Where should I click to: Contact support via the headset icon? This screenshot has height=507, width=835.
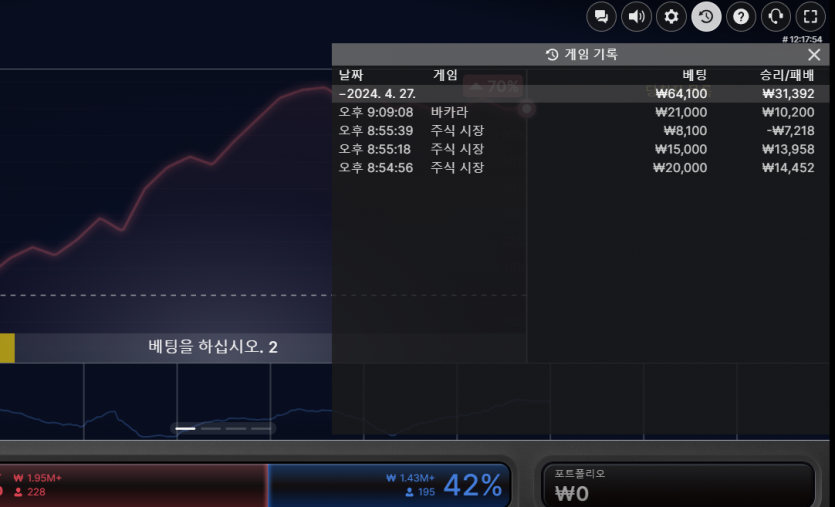775,16
